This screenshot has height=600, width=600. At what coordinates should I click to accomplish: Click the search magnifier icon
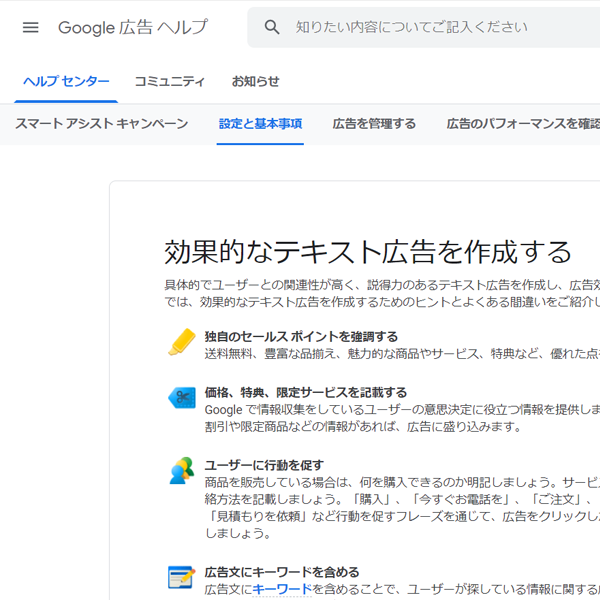point(272,27)
